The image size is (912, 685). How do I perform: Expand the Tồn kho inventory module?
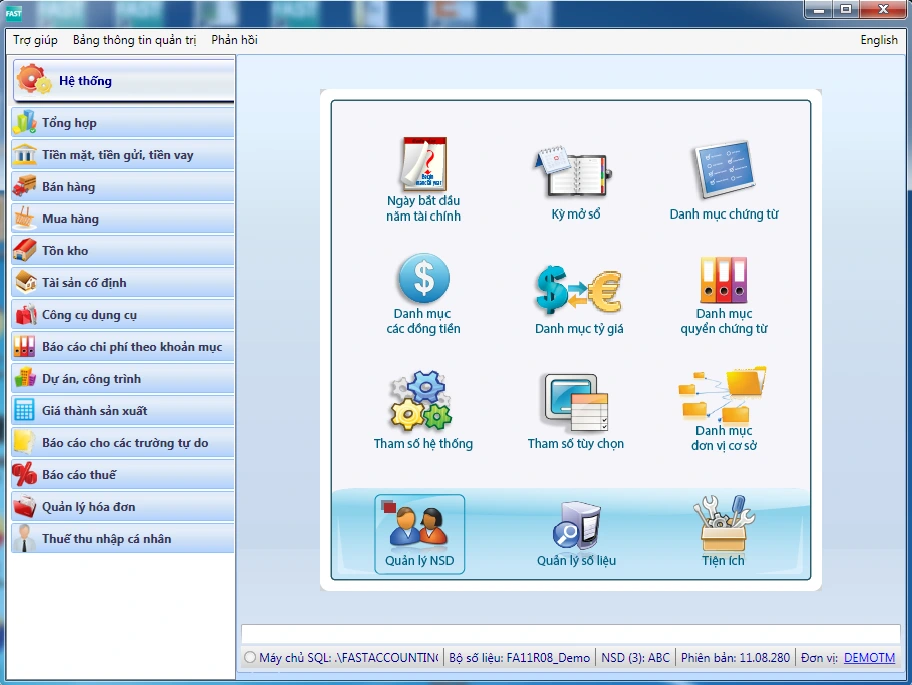tap(122, 251)
